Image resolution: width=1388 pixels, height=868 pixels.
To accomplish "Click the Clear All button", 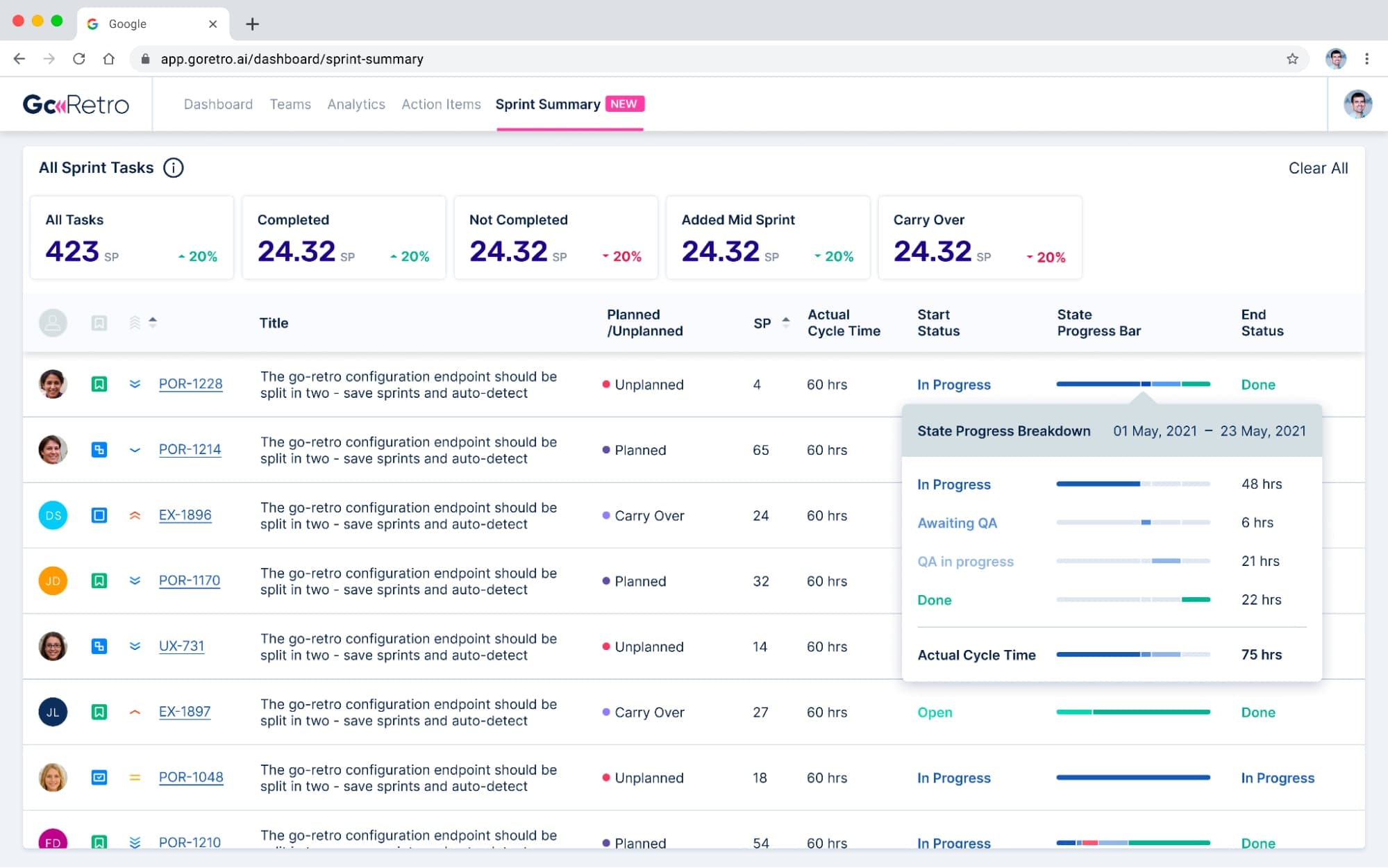I will pos(1317,168).
